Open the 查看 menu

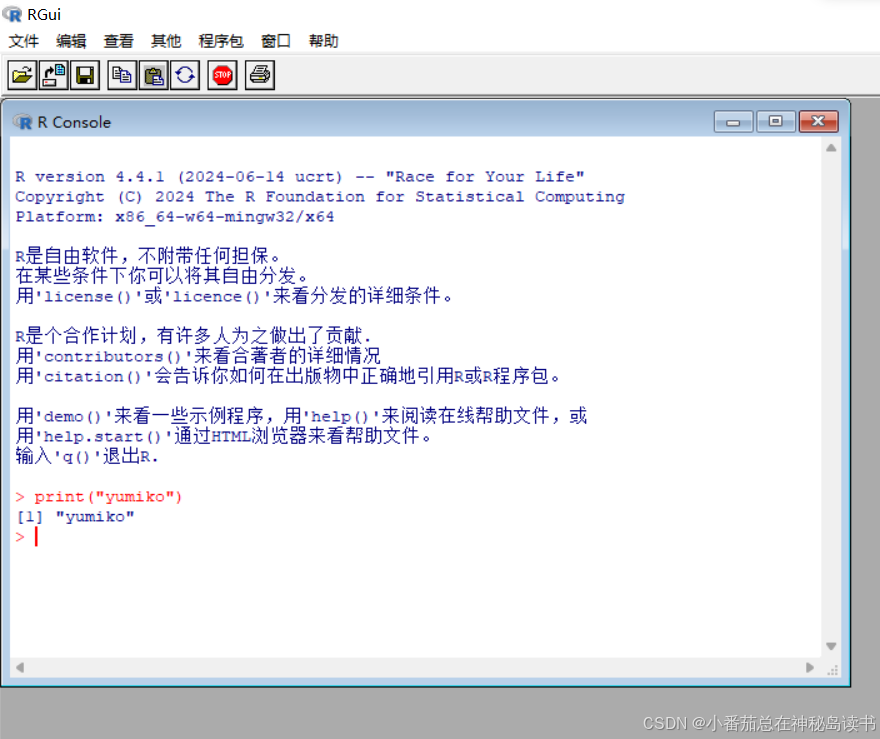click(x=118, y=41)
